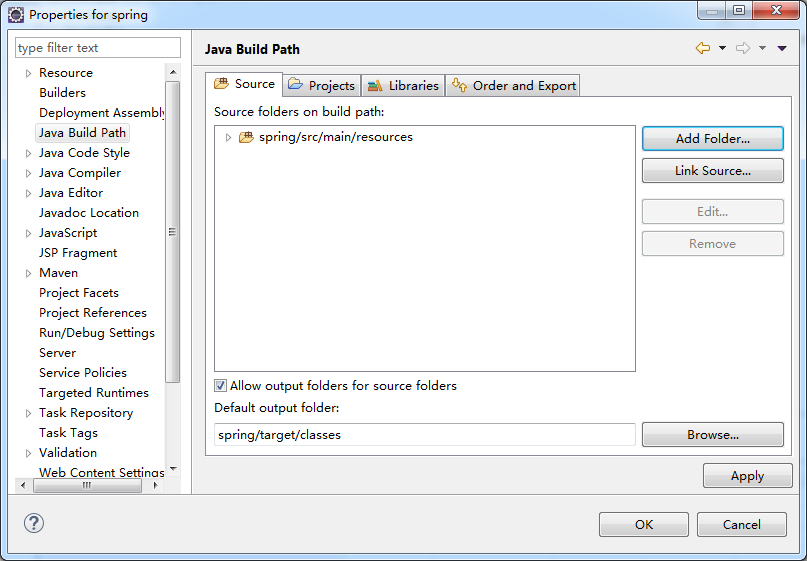Click the Libraries tab books icon
The image size is (807, 561).
(x=375, y=85)
